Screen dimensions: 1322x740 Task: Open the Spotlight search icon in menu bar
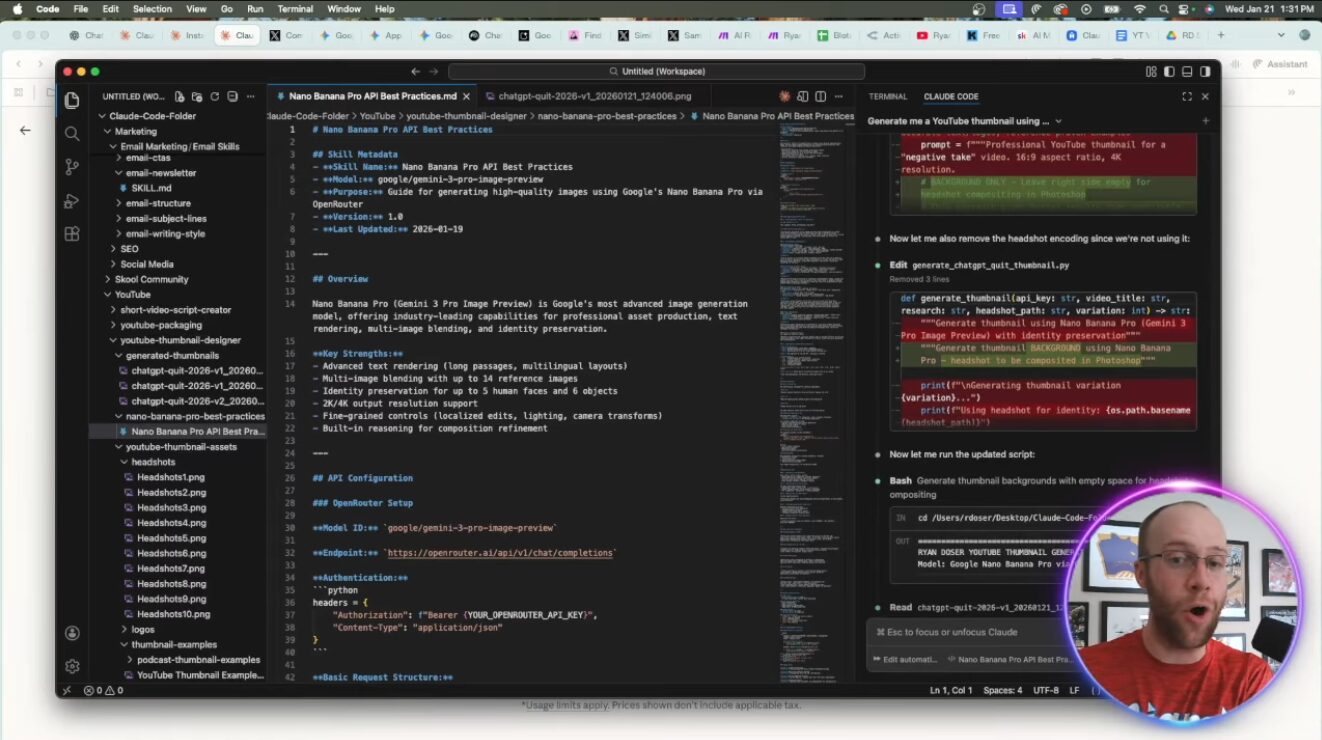[x=1163, y=9]
